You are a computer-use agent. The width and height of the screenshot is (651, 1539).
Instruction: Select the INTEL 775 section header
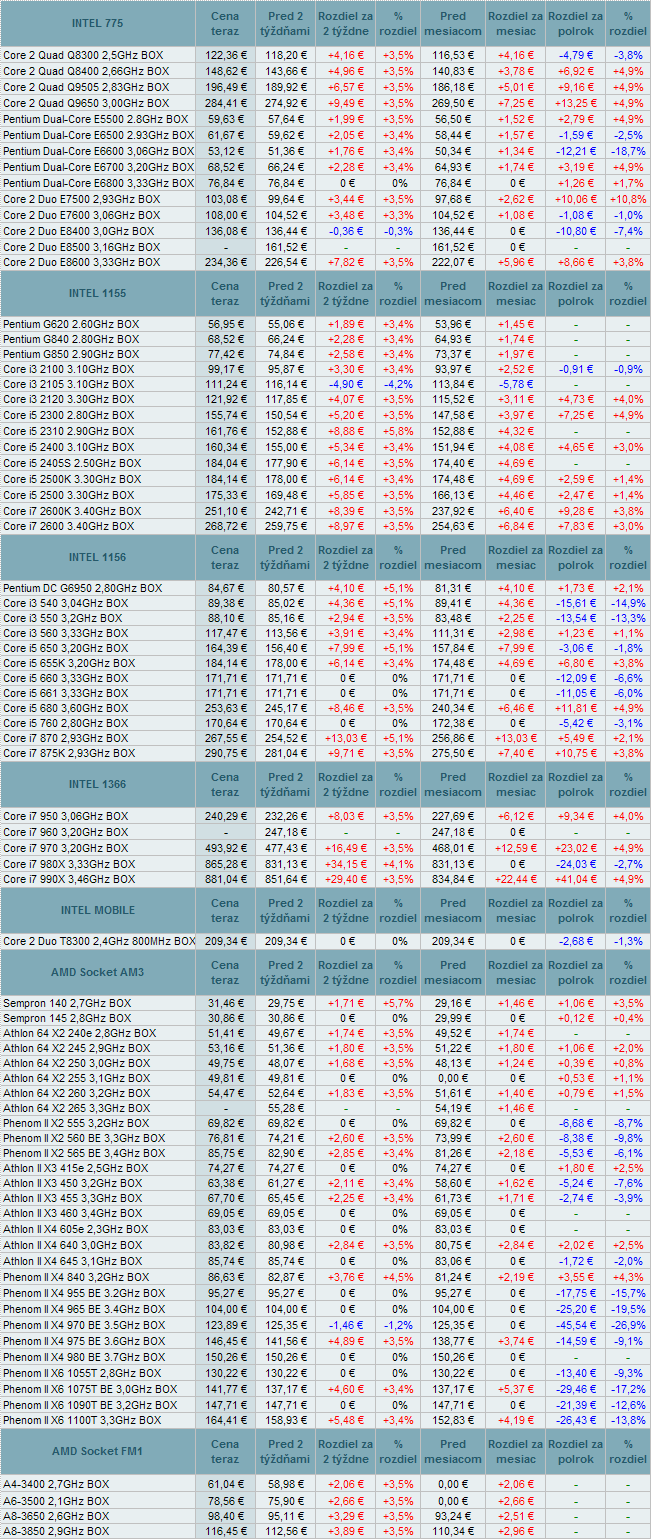click(98, 23)
